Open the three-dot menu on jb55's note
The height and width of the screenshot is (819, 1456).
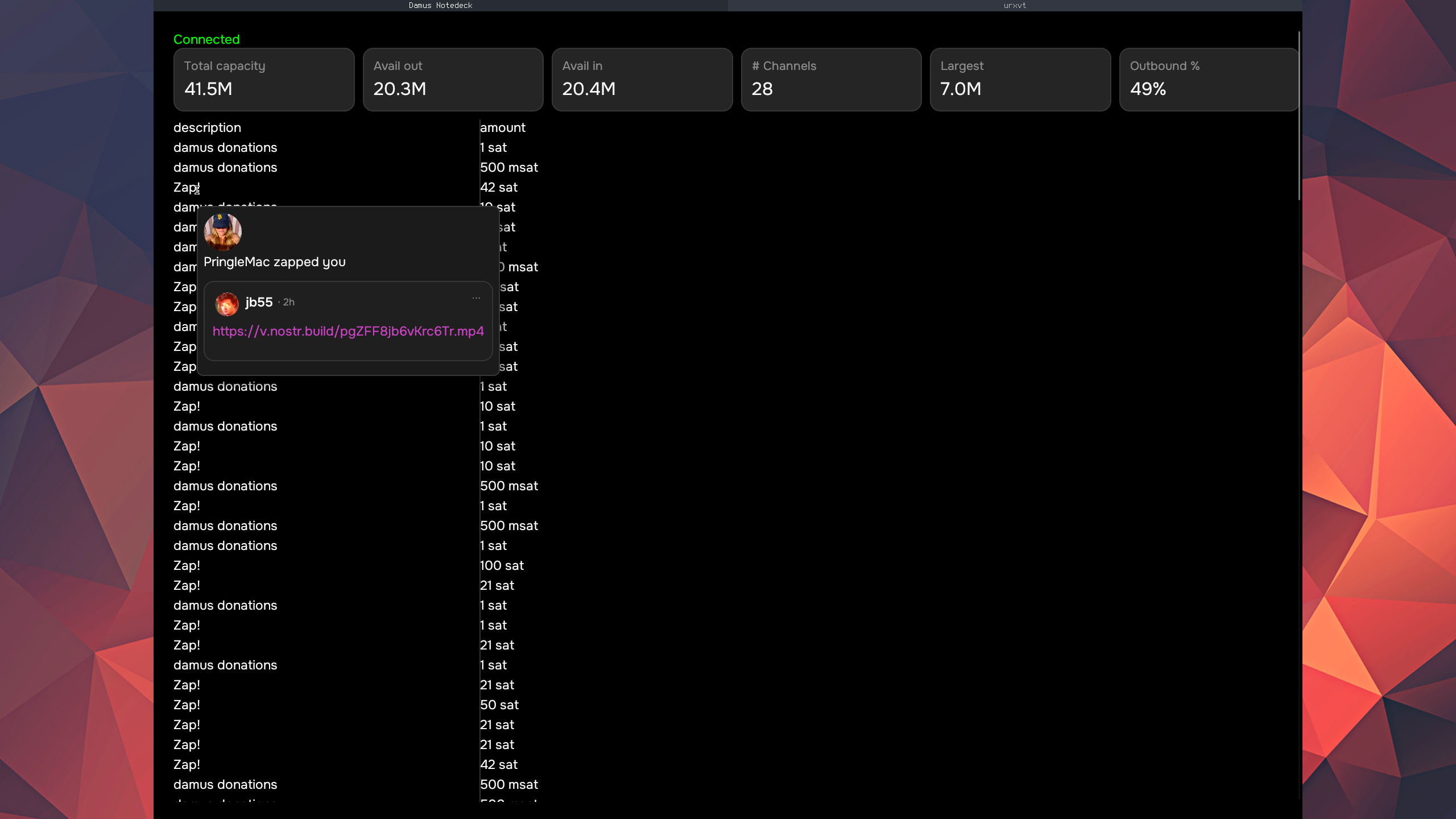point(476,298)
